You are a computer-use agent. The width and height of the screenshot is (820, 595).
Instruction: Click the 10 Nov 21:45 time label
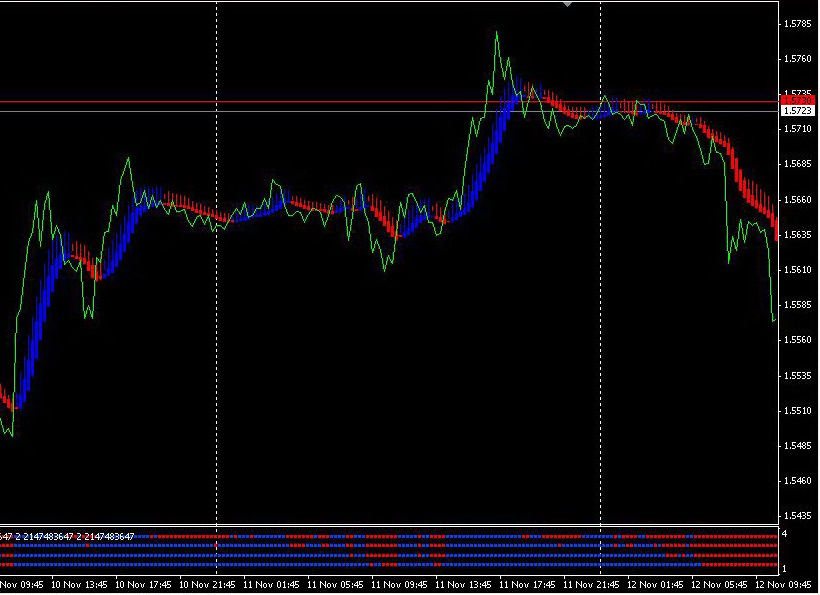[x=207, y=585]
